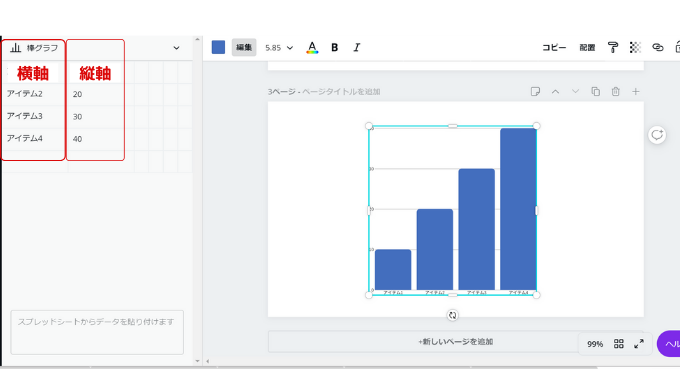Move page up with chevron arrow
The height and width of the screenshot is (390, 680).
(x=555, y=92)
